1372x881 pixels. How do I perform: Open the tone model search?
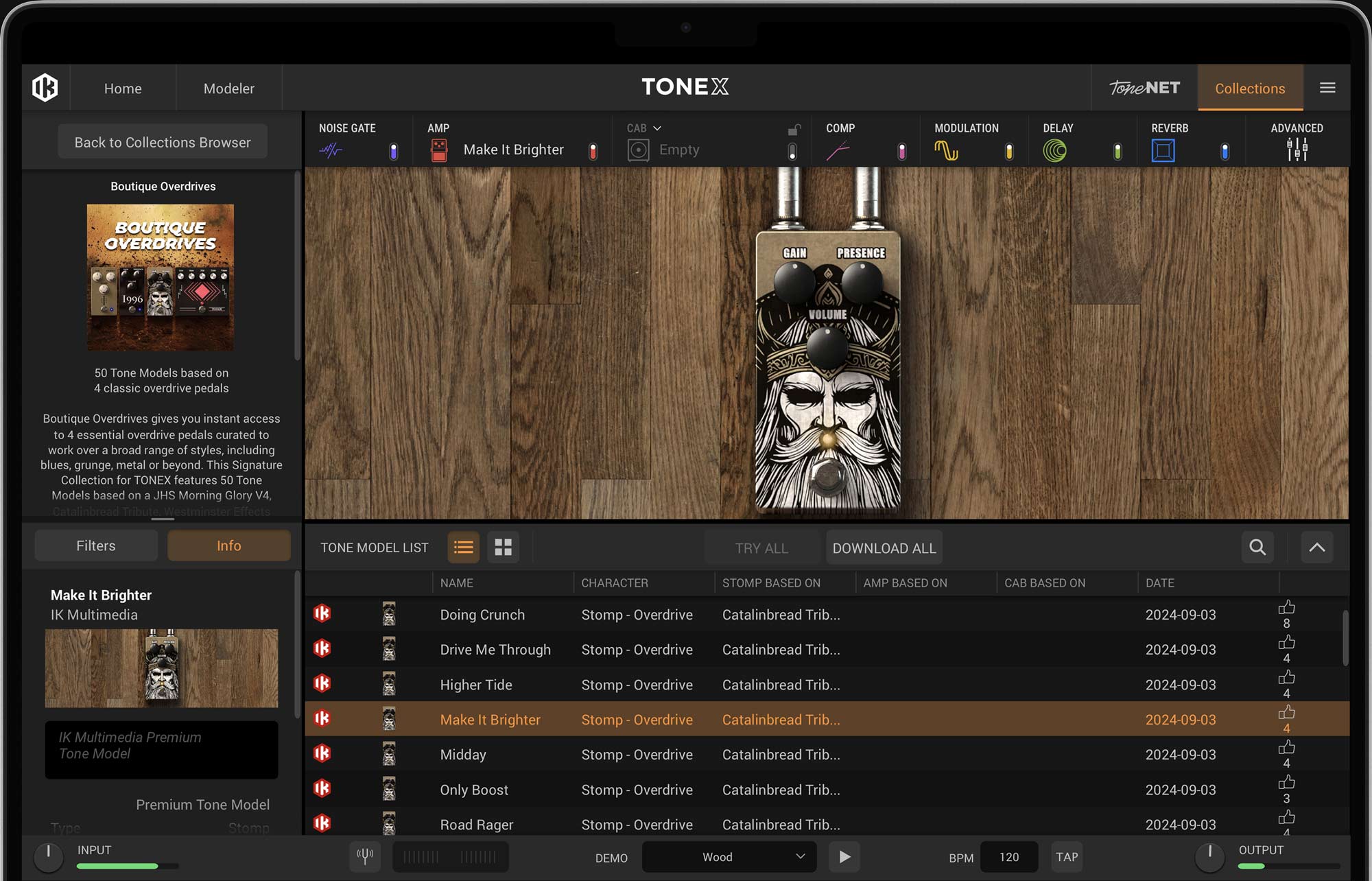(1257, 548)
